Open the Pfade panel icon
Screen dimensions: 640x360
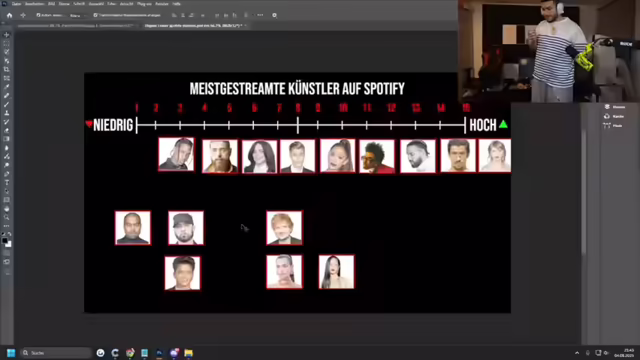point(607,126)
